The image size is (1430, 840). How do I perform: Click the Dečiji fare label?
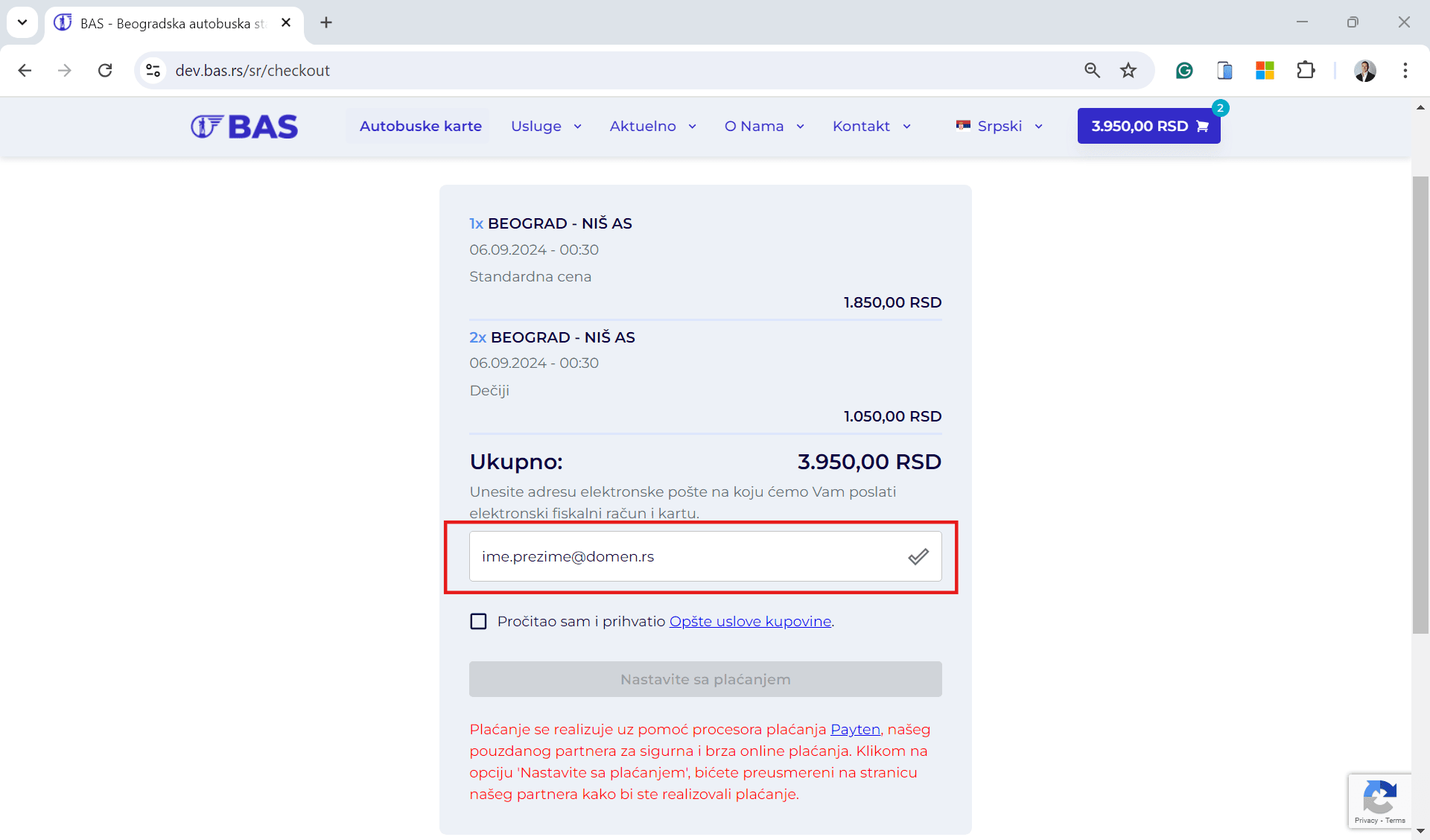tap(489, 390)
